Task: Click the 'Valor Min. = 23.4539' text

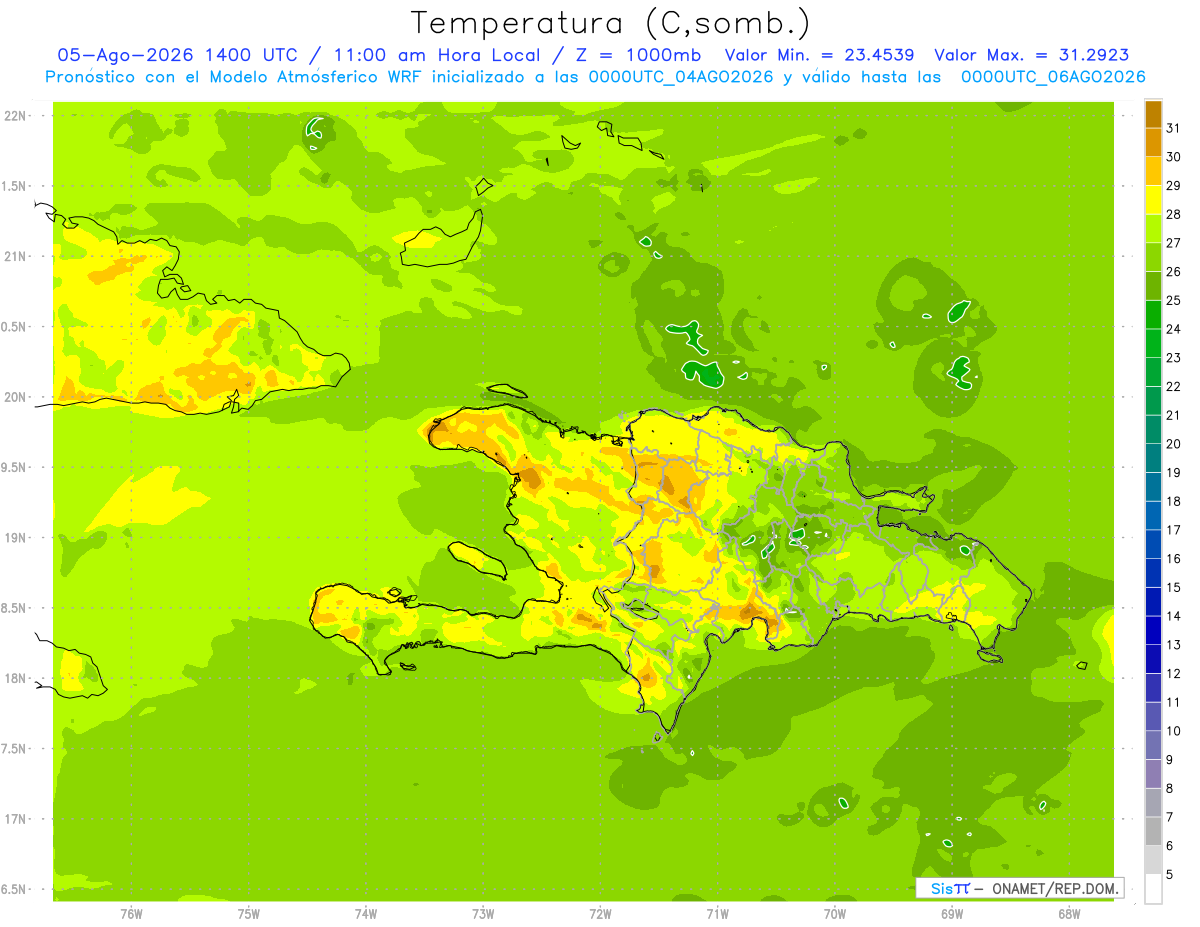Action: tap(822, 55)
